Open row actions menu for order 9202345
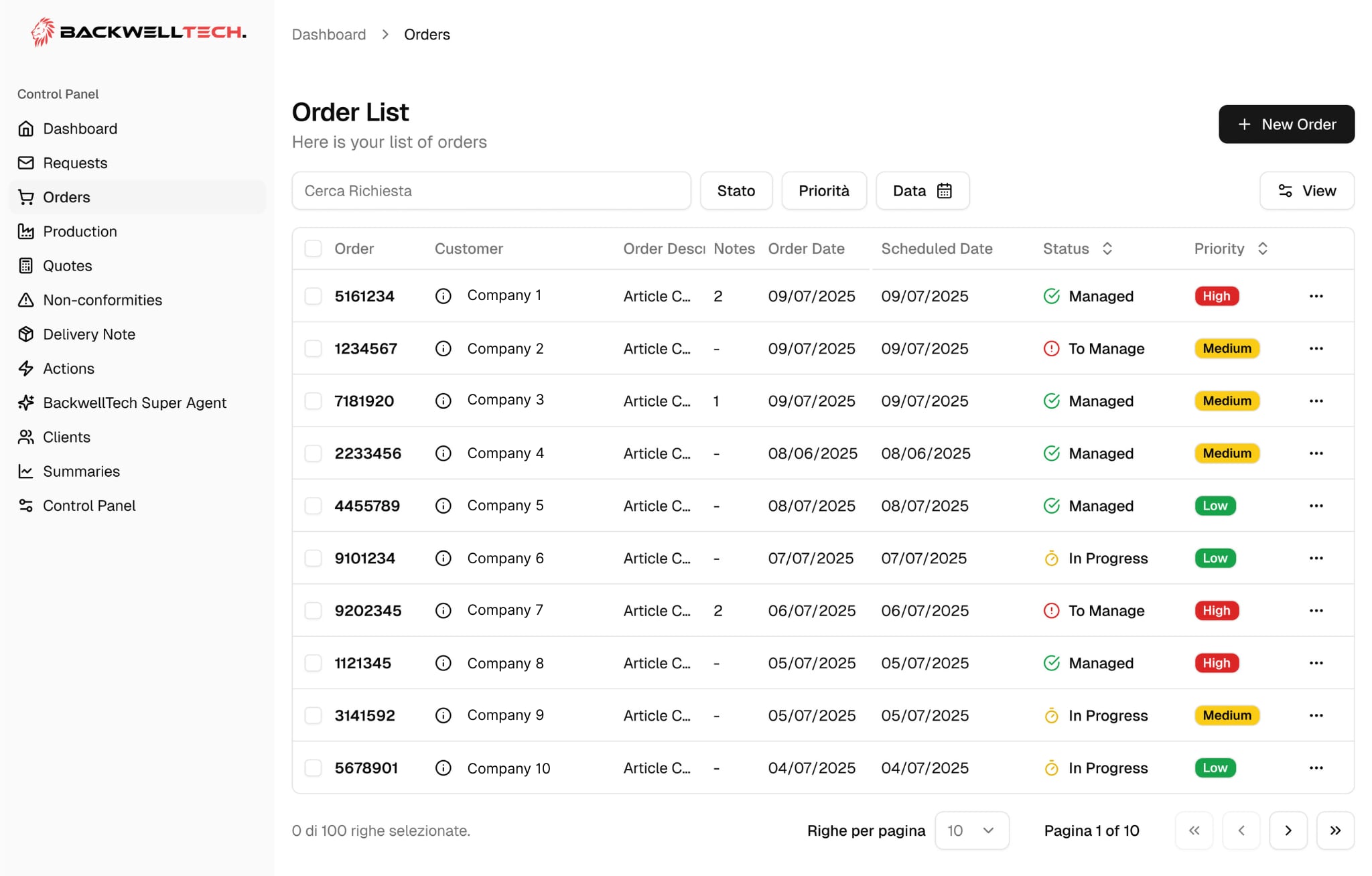1372x876 pixels. (1316, 610)
